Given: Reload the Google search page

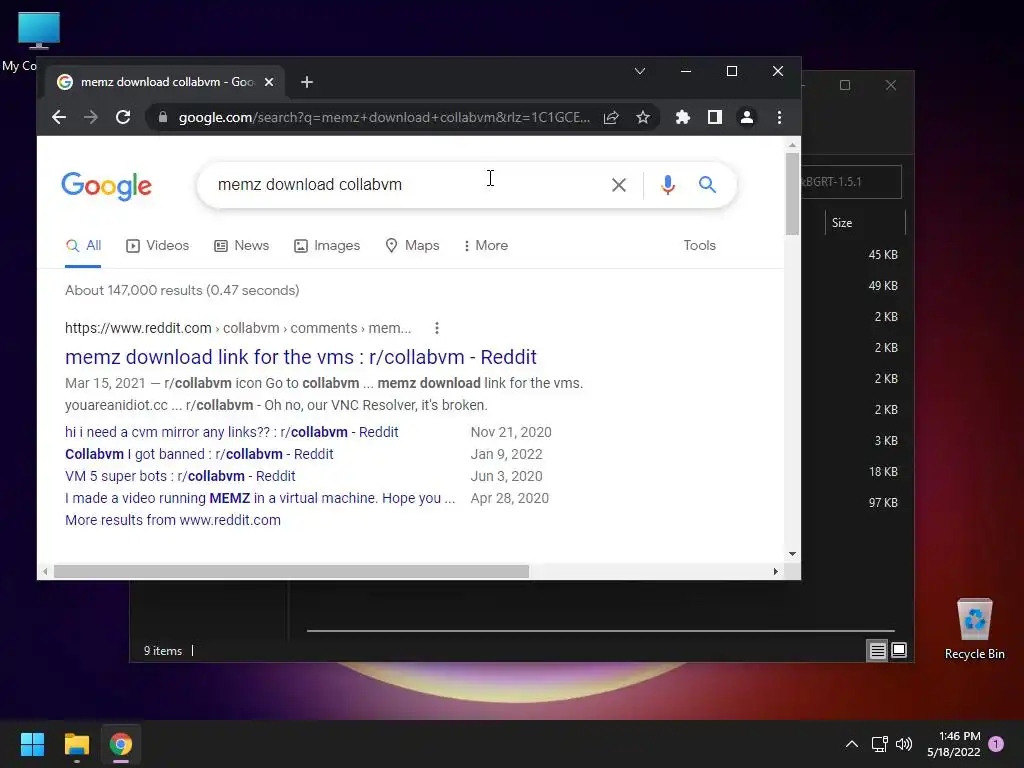Looking at the screenshot, I should point(123,118).
